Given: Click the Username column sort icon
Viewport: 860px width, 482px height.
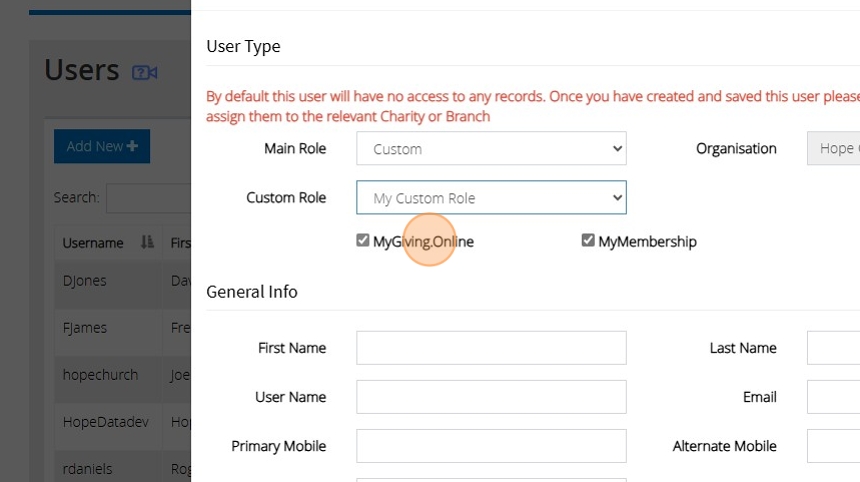Looking at the screenshot, I should pos(147,243).
